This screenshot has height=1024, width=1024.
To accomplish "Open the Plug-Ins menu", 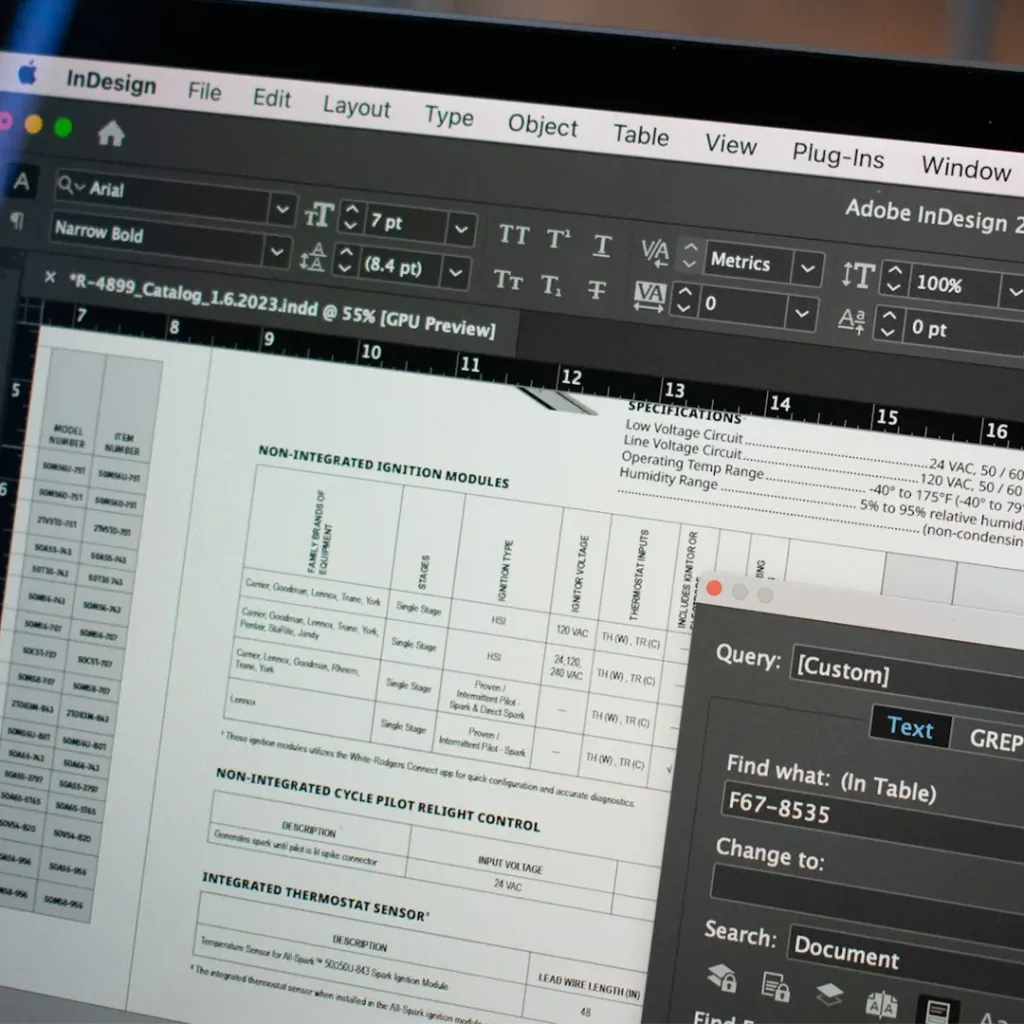I will point(838,155).
